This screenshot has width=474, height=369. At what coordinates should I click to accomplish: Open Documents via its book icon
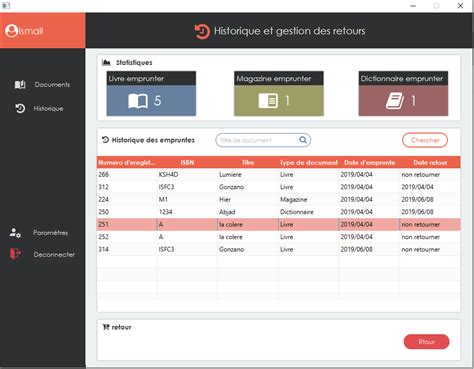pyautogui.click(x=20, y=85)
